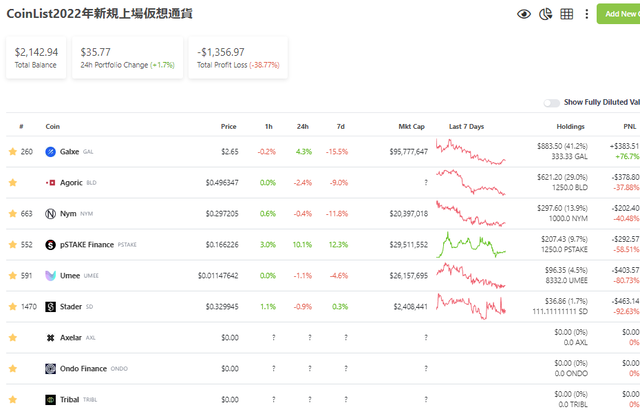Open the three-dot more options menu

point(587,14)
